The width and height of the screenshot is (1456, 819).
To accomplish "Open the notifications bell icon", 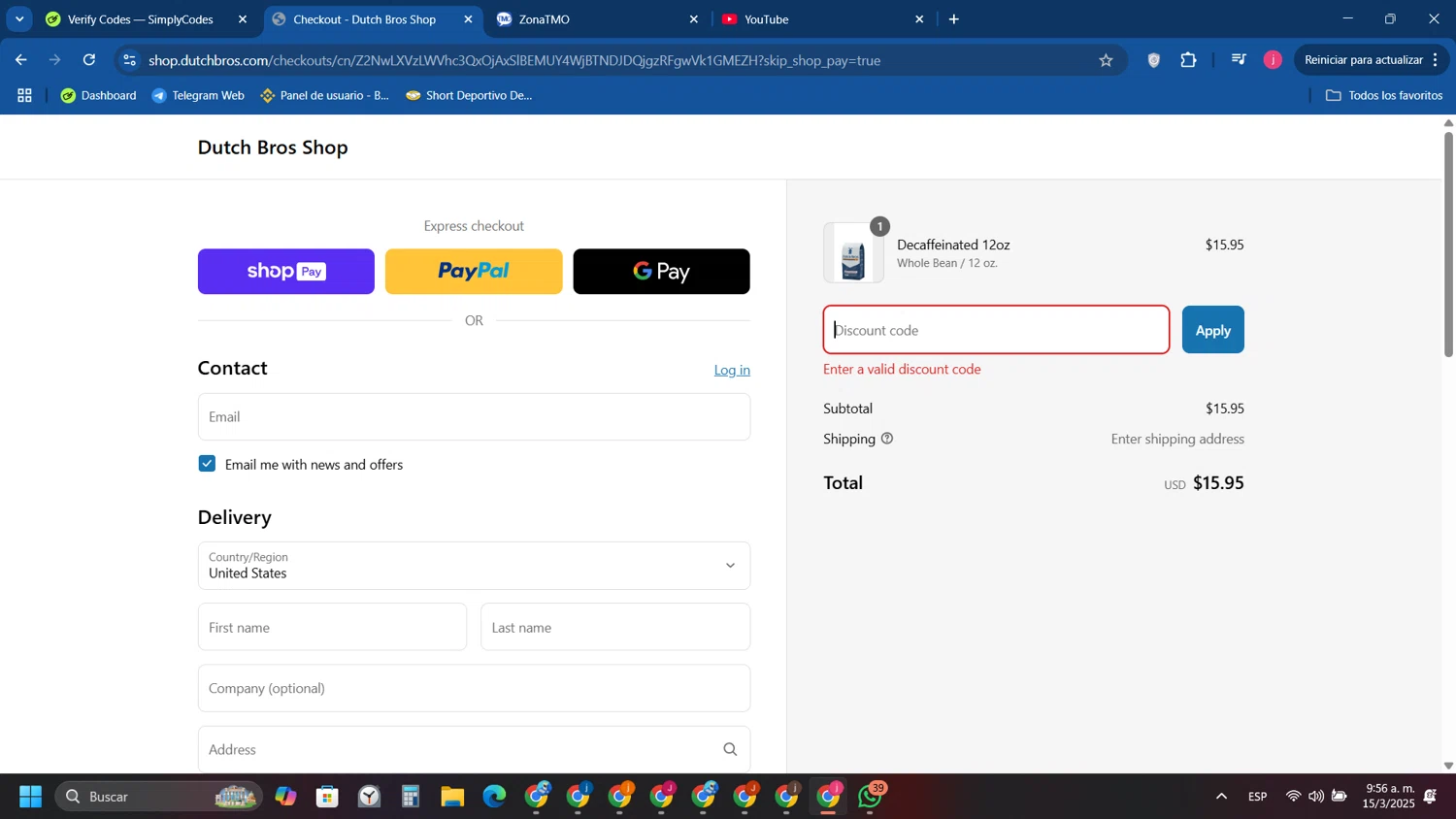I will (x=1430, y=797).
